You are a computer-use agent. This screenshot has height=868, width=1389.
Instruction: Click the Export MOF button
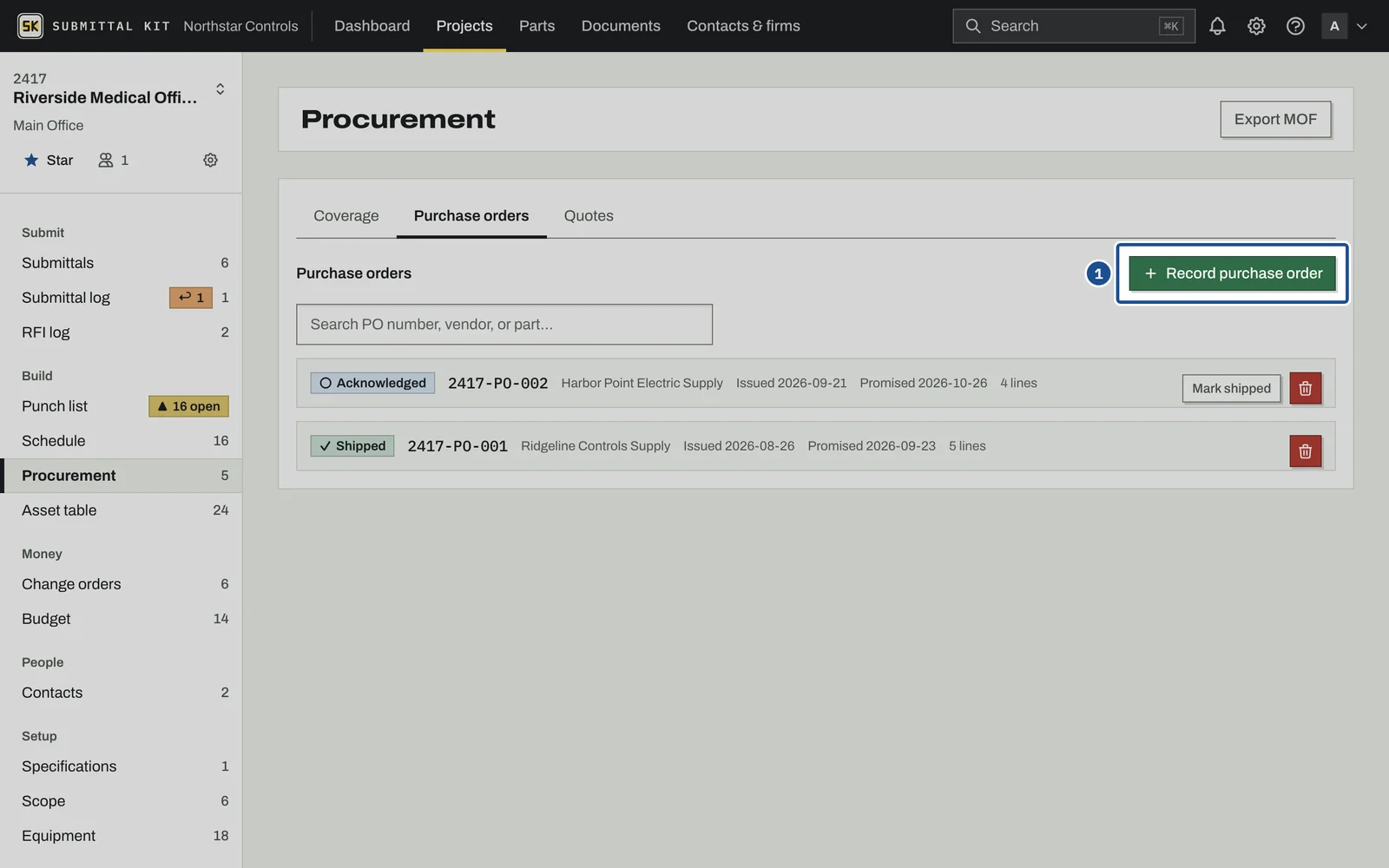[x=1275, y=119]
